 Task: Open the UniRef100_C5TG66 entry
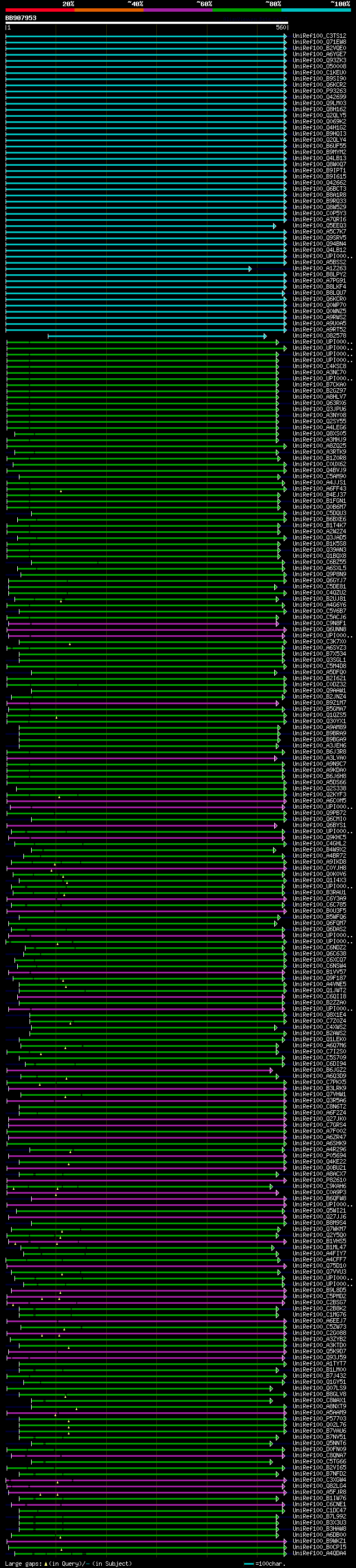pos(319,1461)
